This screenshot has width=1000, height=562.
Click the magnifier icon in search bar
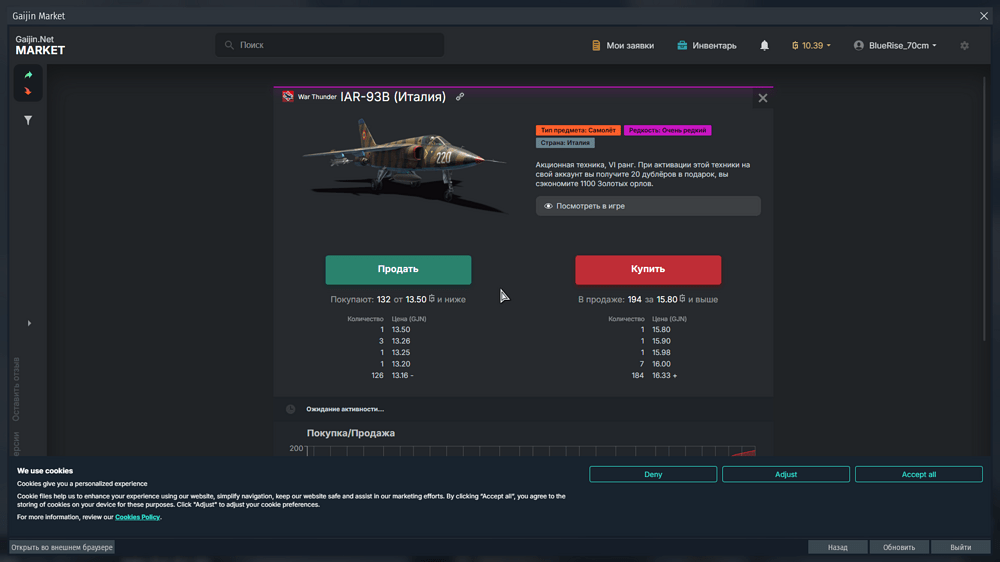(229, 45)
